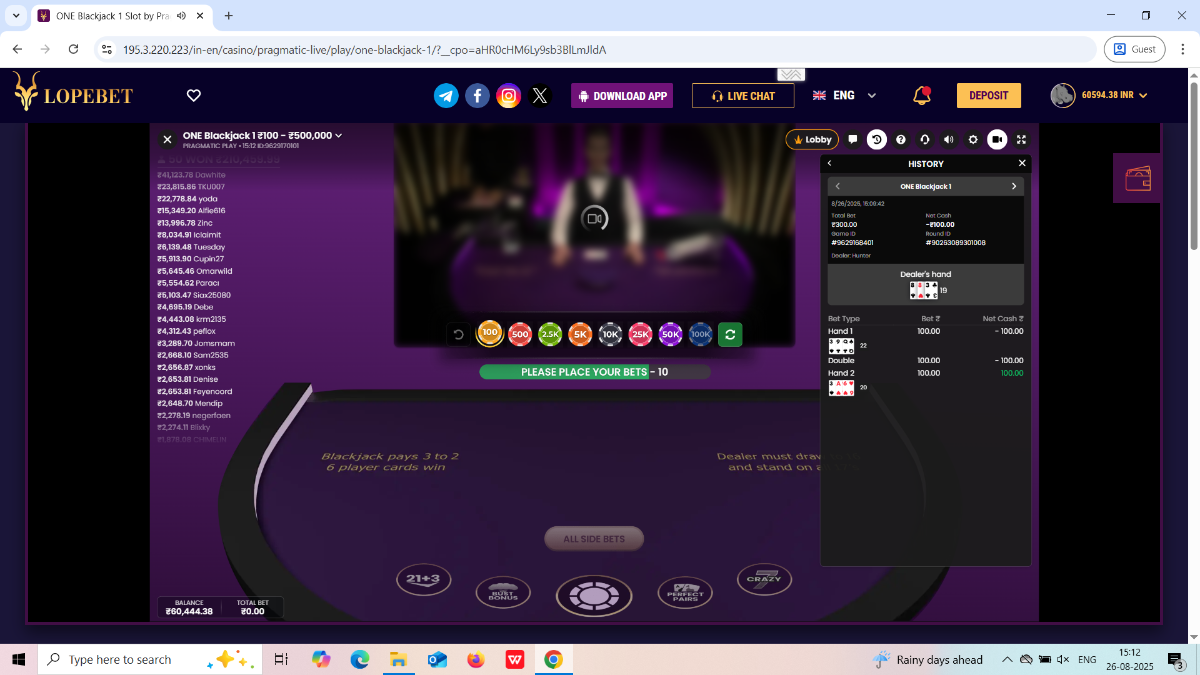This screenshot has width=1200, height=675.
Task: Click the video play icon on stream
Action: (594, 218)
